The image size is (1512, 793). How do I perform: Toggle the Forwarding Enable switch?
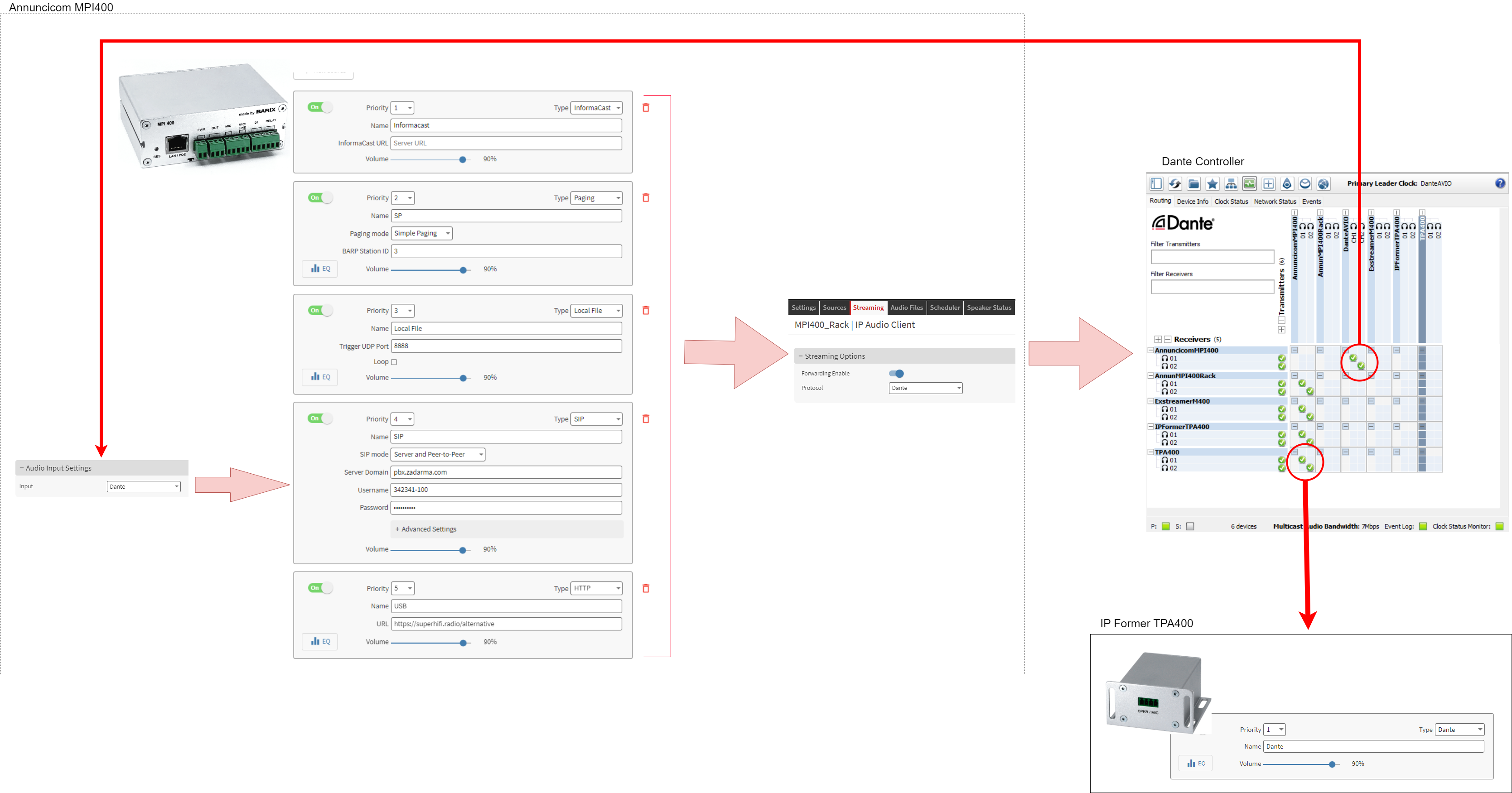click(896, 374)
